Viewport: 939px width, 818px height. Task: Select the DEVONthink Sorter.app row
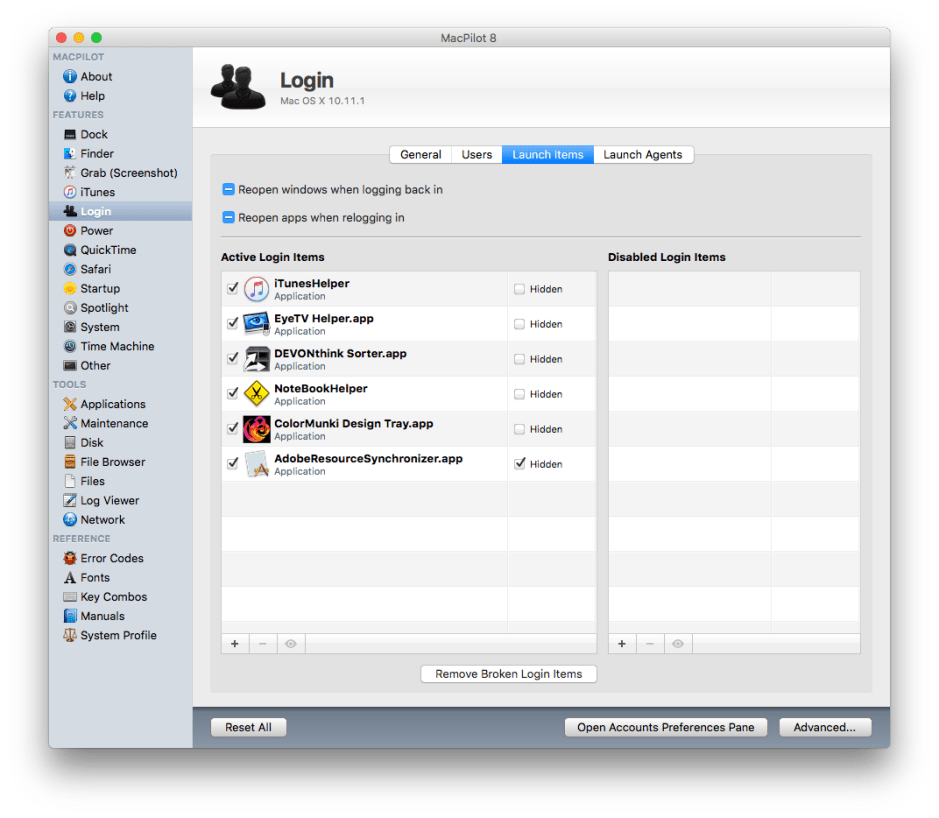click(380, 359)
